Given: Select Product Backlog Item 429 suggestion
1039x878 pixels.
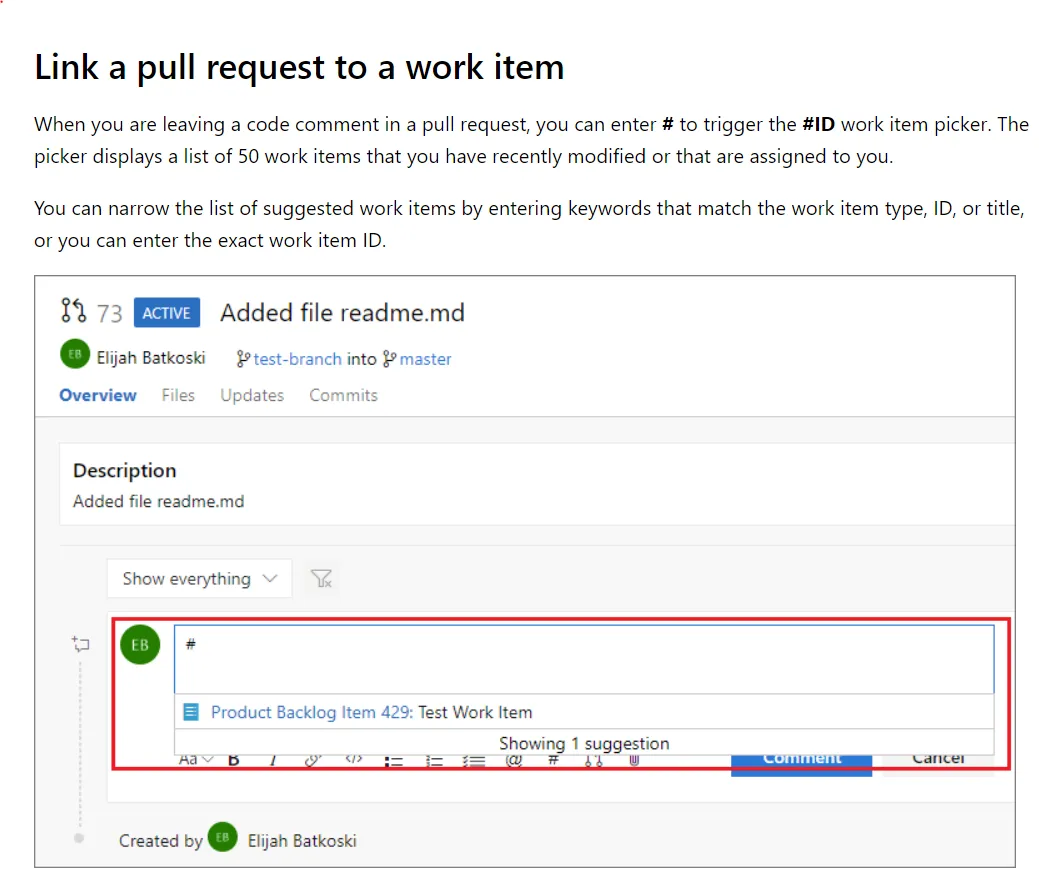Looking at the screenshot, I should coord(371,713).
